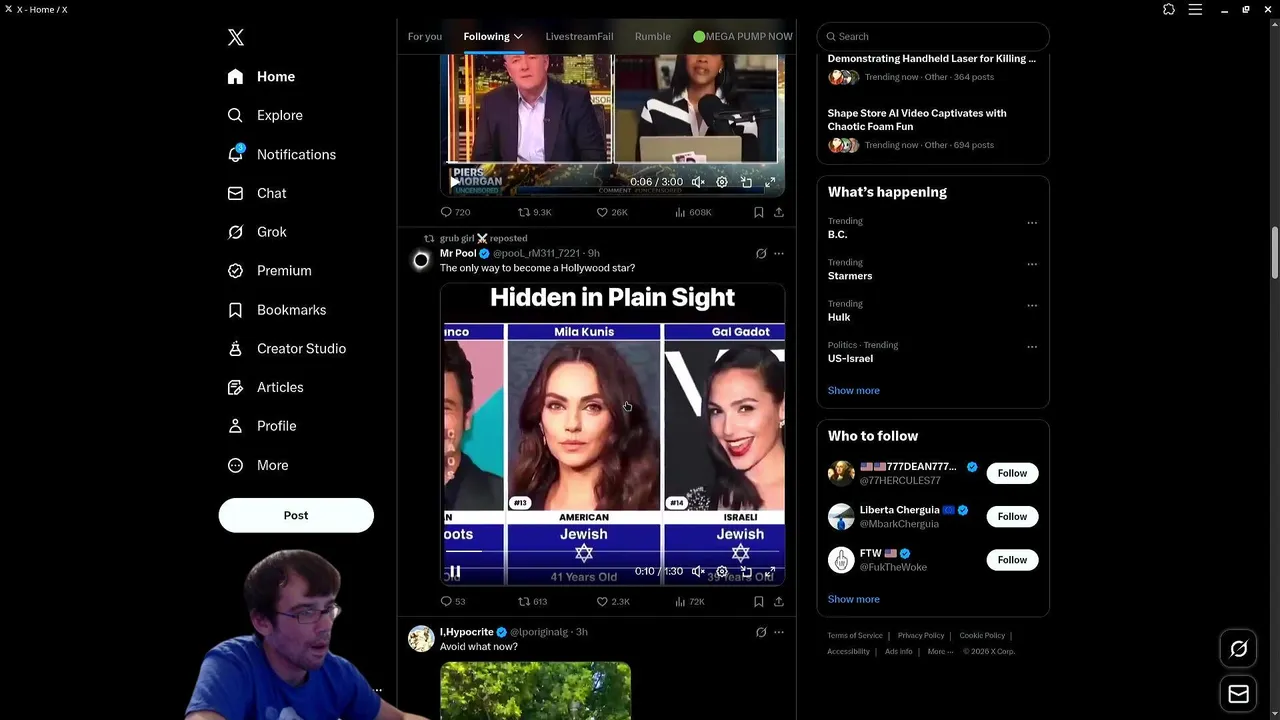Open Bookmarks from sidebar
This screenshot has width=1280, height=720.
pyautogui.click(x=276, y=310)
